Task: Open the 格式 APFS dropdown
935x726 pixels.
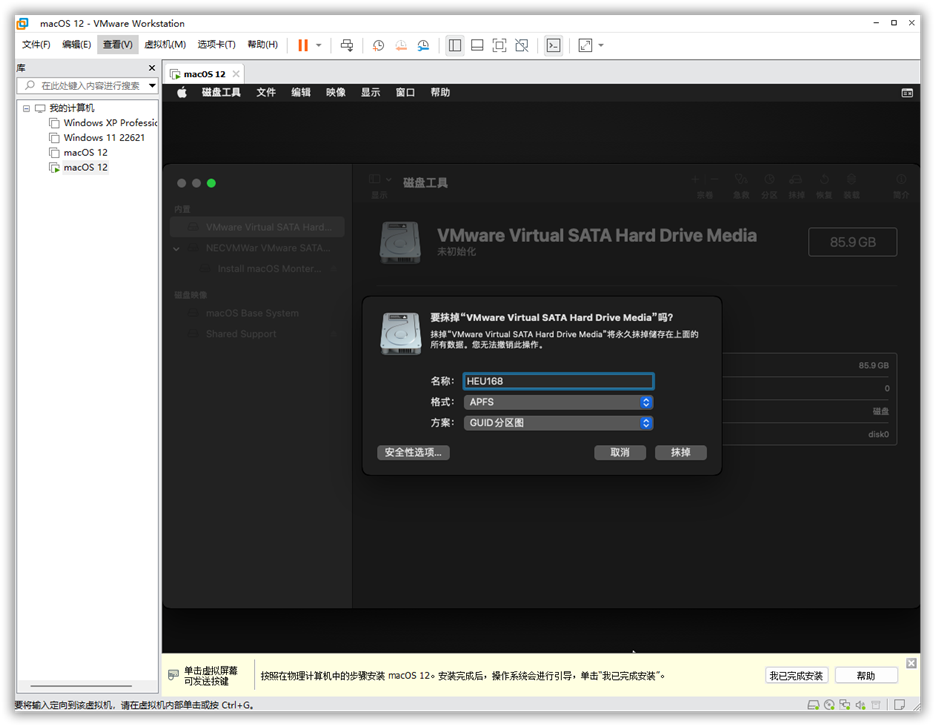Action: coord(558,402)
